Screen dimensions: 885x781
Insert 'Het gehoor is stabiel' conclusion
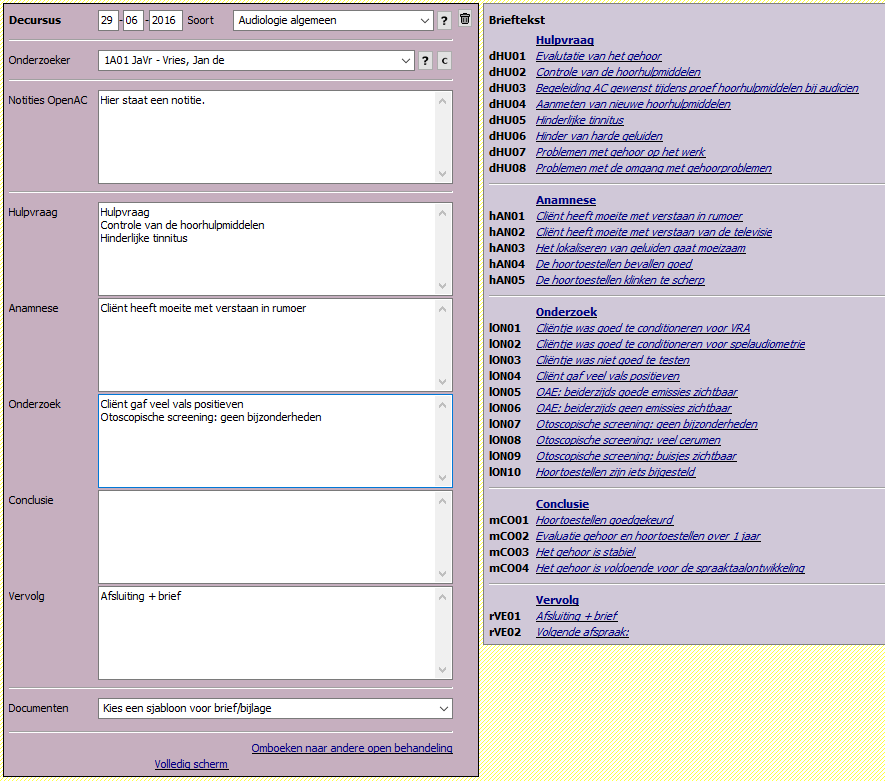(x=585, y=552)
